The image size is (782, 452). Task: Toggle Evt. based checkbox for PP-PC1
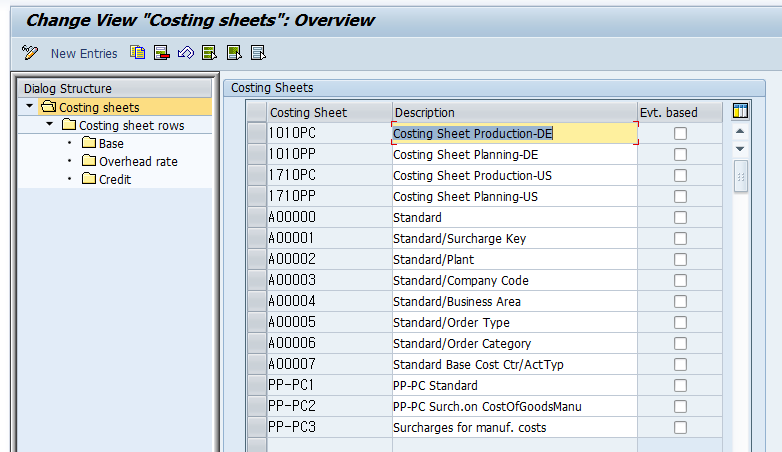point(680,385)
